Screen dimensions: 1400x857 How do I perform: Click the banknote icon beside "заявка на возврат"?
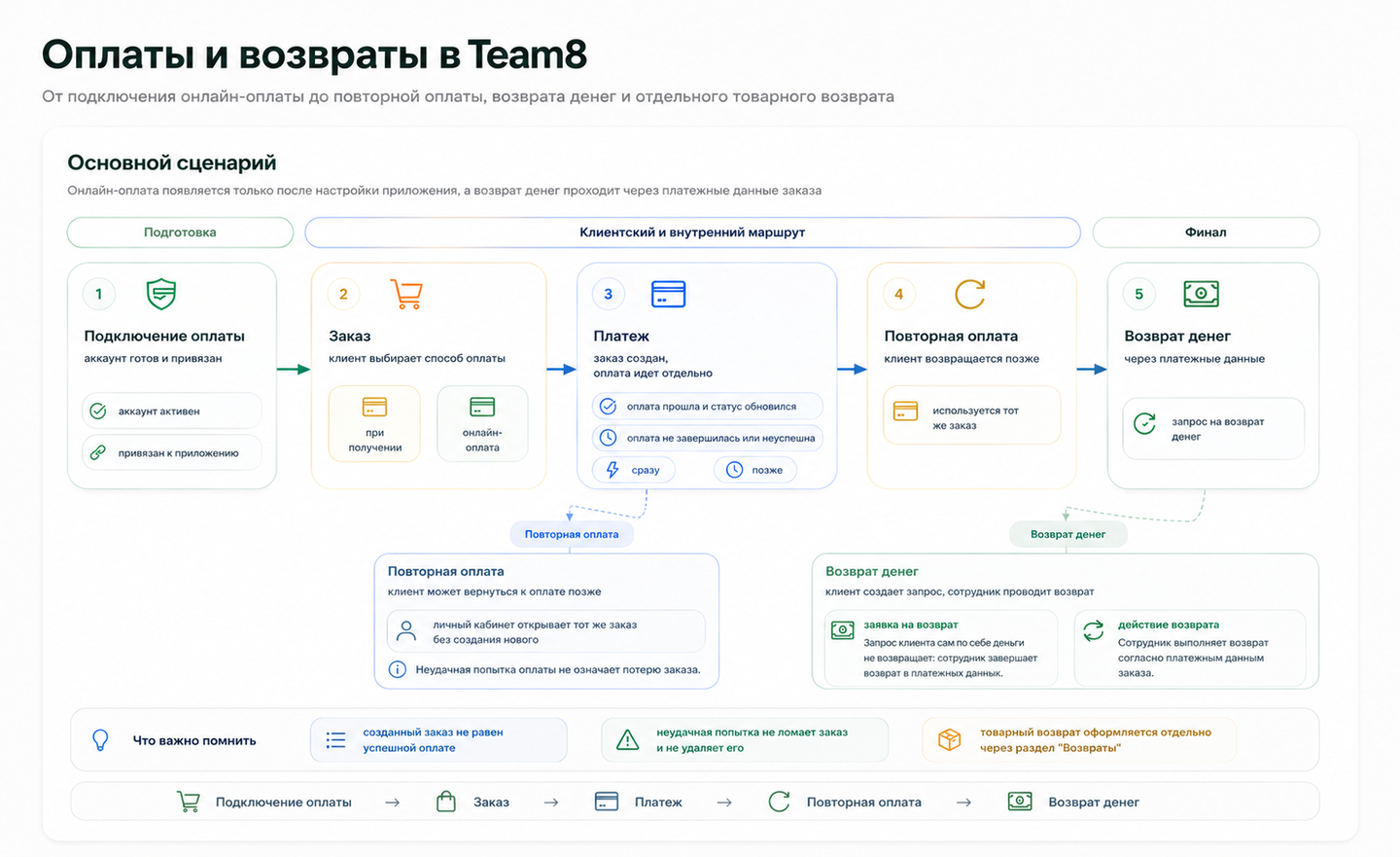pos(843,630)
